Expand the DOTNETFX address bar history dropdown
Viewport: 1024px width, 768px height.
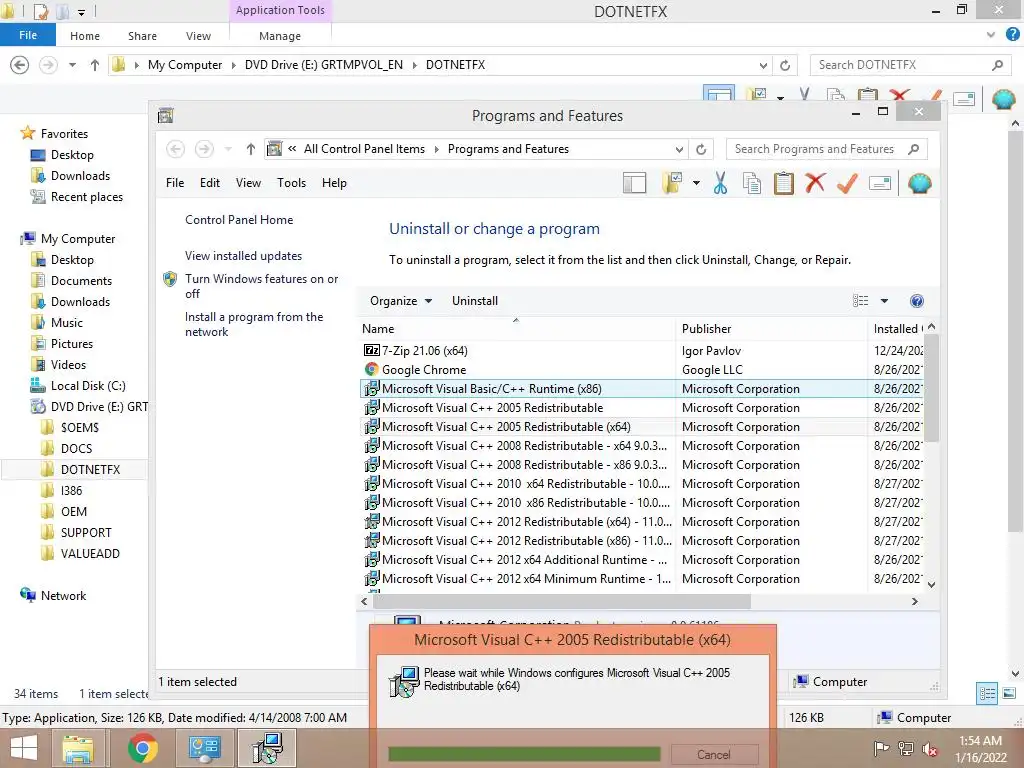click(x=763, y=65)
